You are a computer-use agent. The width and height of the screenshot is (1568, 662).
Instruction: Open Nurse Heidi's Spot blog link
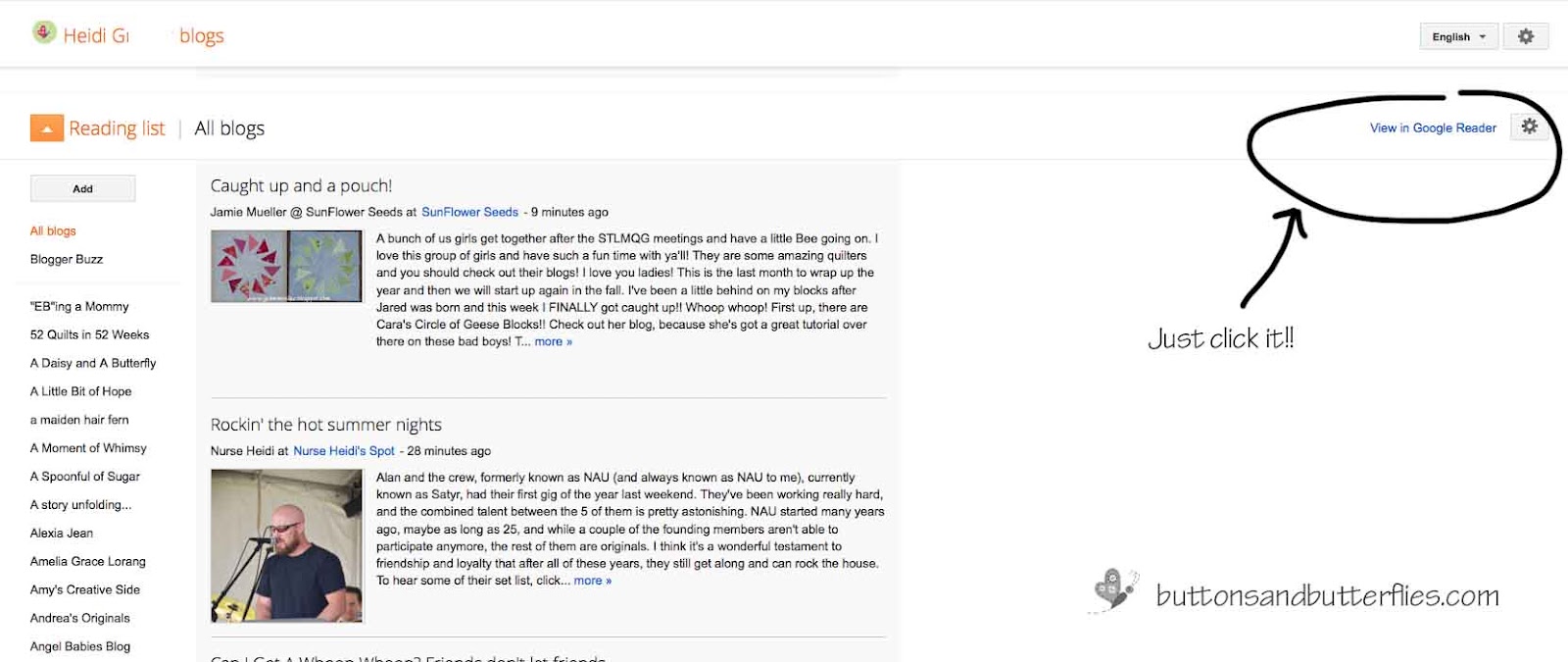click(x=342, y=451)
